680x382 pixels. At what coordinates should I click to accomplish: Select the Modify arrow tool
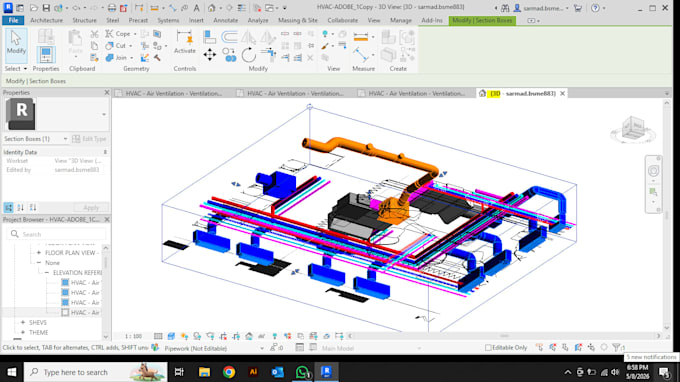(16, 46)
